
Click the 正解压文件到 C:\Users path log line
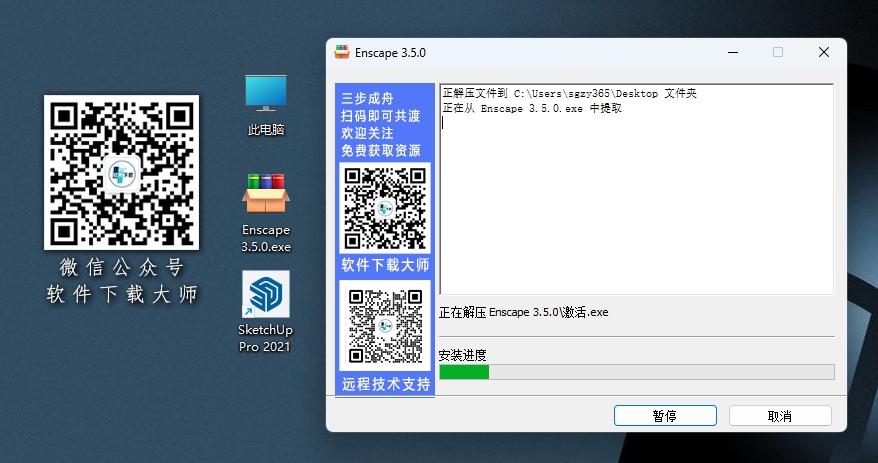[569, 93]
